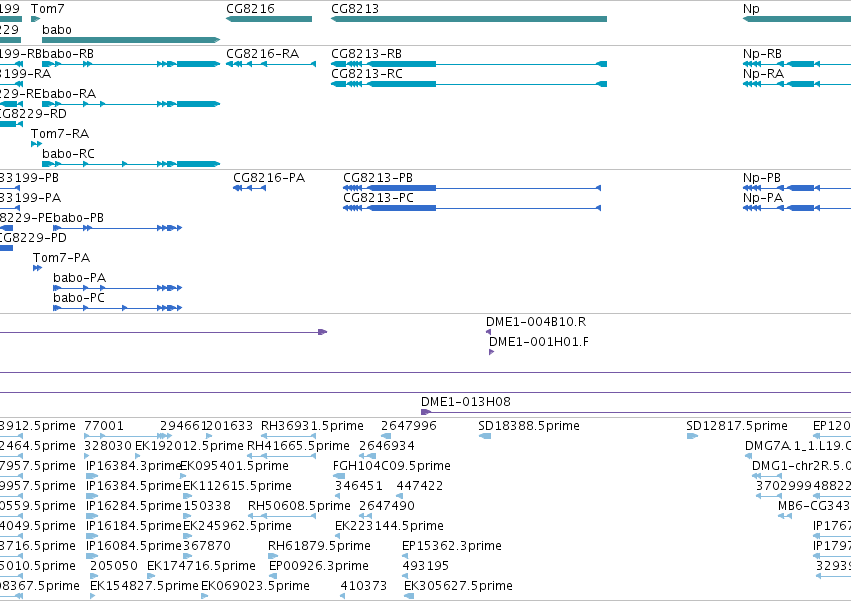
Task: Select the Np-PB coding sequence
Action: coord(797,188)
